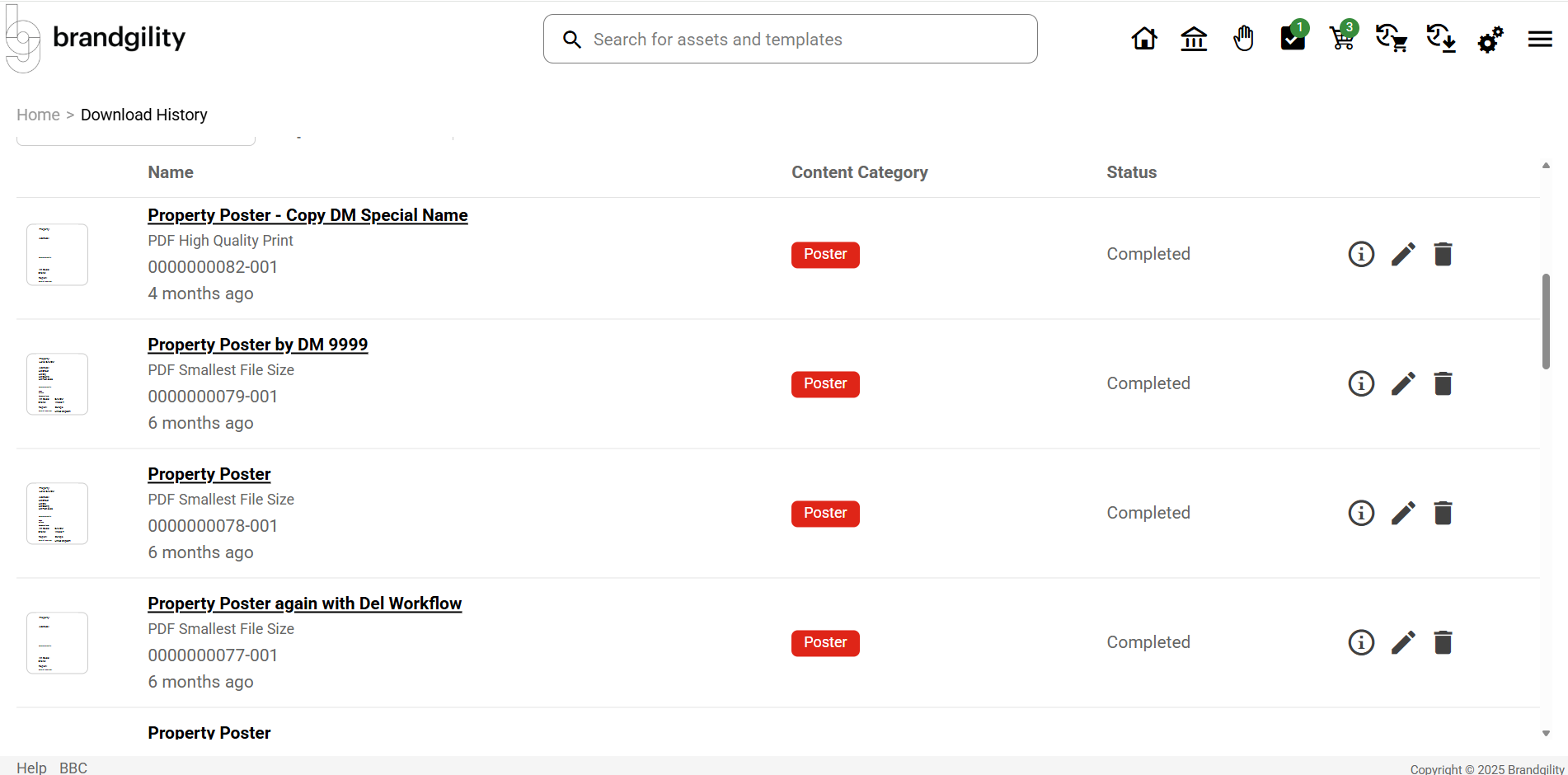This screenshot has height=775, width=1568.
Task: Click Home in the breadcrumb
Action: [38, 115]
